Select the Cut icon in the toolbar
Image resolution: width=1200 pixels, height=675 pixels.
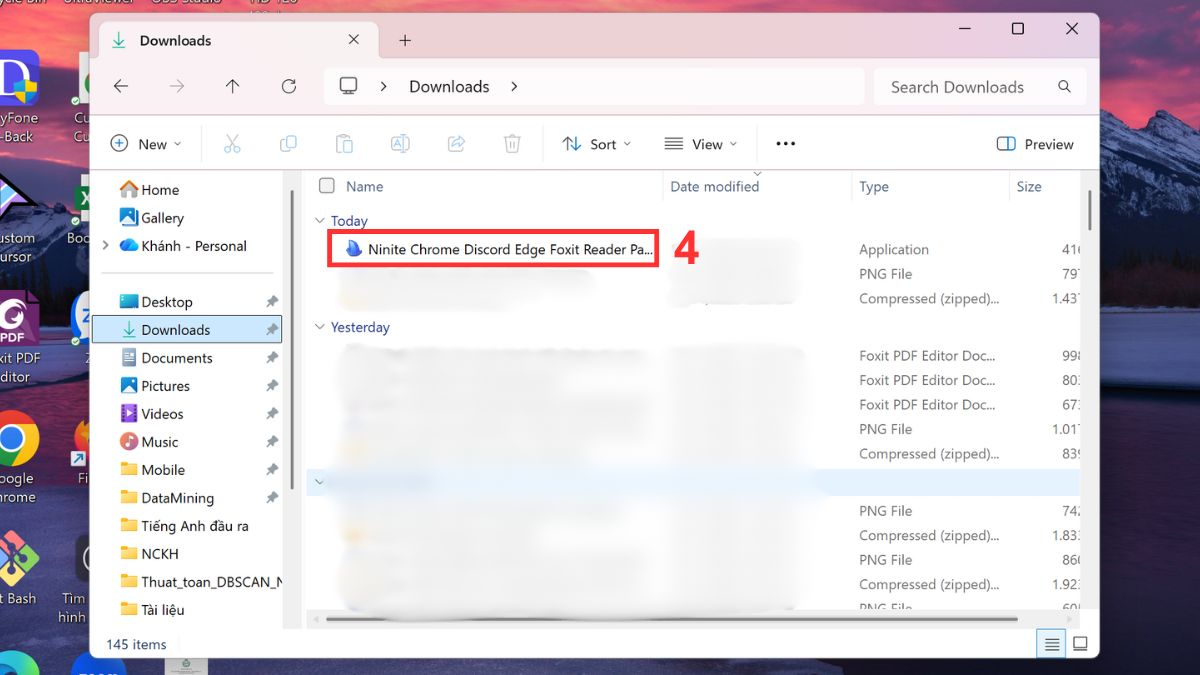tap(233, 144)
